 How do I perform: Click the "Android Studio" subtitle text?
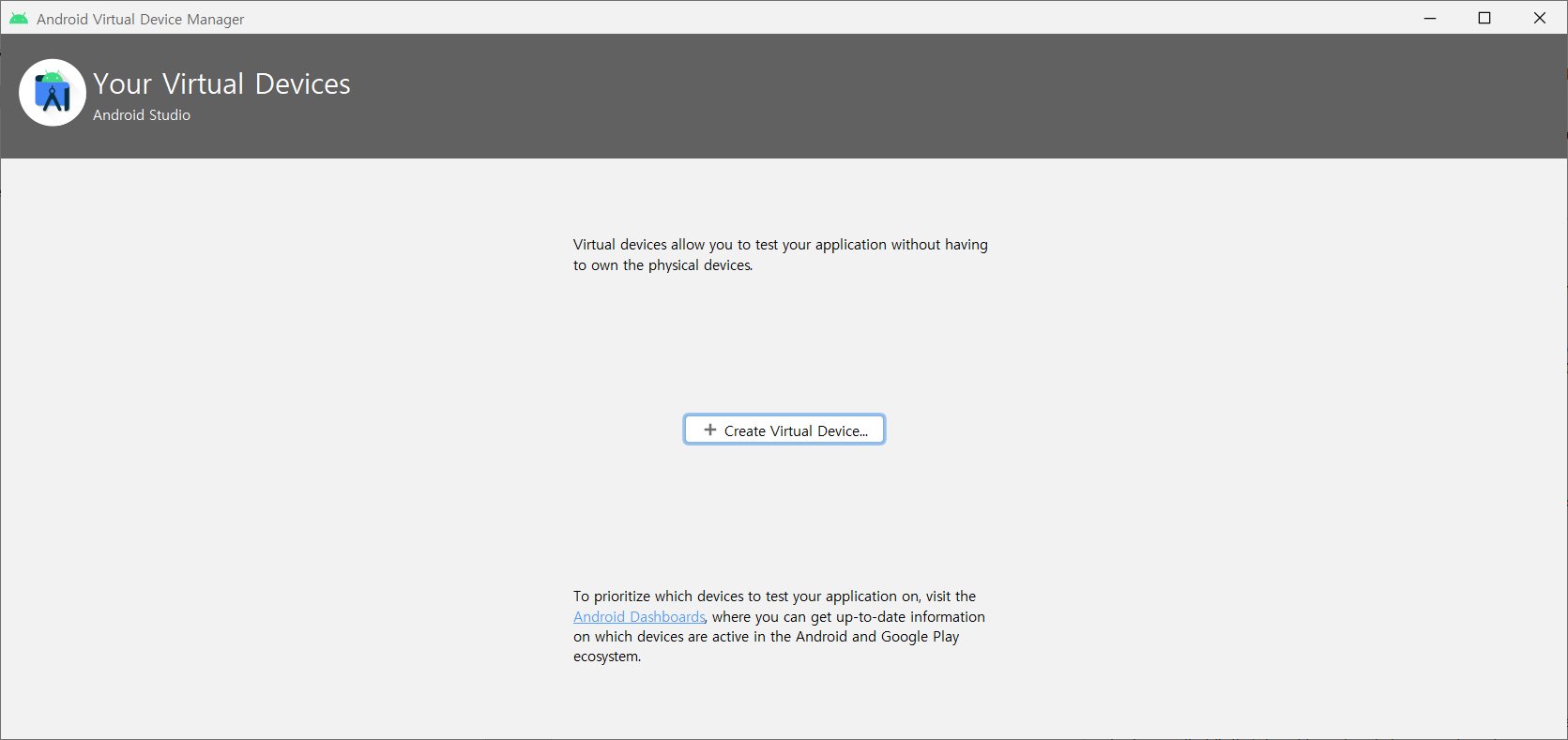point(142,114)
